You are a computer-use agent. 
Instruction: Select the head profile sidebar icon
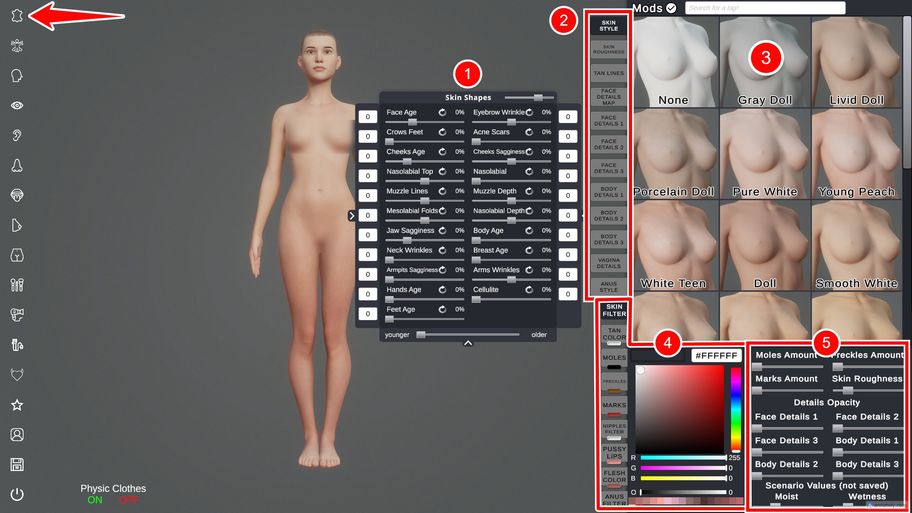(17, 76)
